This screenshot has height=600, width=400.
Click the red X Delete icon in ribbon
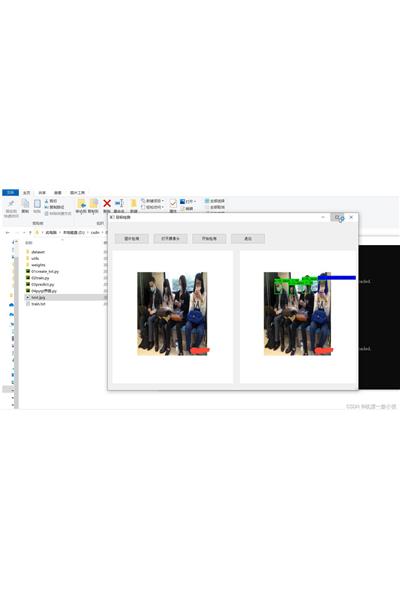pyautogui.click(x=107, y=204)
